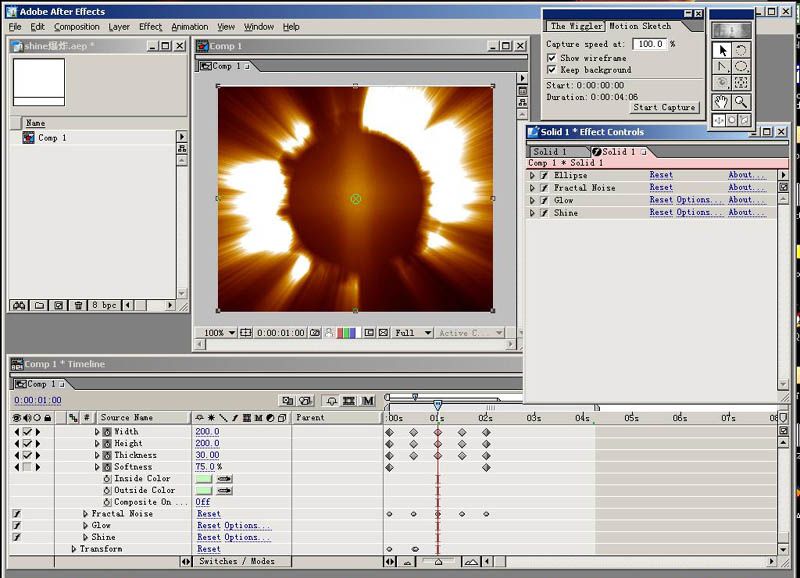Viewport: 800px width, 578px height.
Task: Select the Zoom magnifier tool
Action: 741,102
